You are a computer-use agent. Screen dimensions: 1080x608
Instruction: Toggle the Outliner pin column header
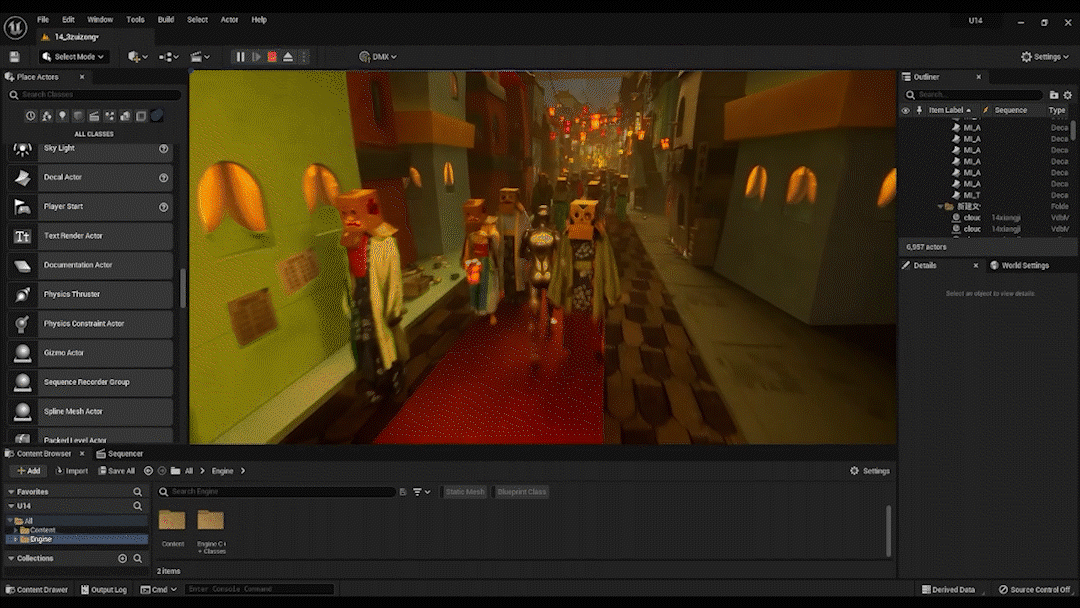pos(919,110)
